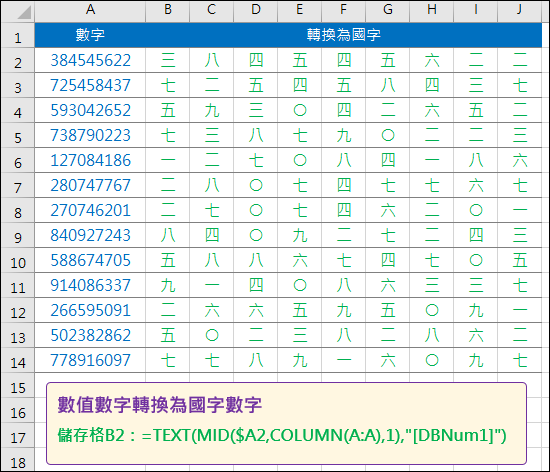Select column F header

344,11
